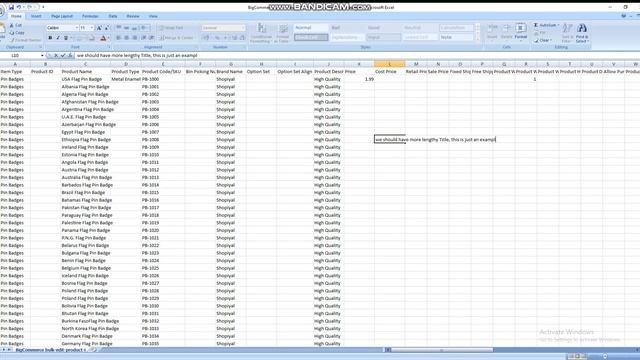Click cell with price 3.99
This screenshot has height=360, width=640.
point(359,79)
